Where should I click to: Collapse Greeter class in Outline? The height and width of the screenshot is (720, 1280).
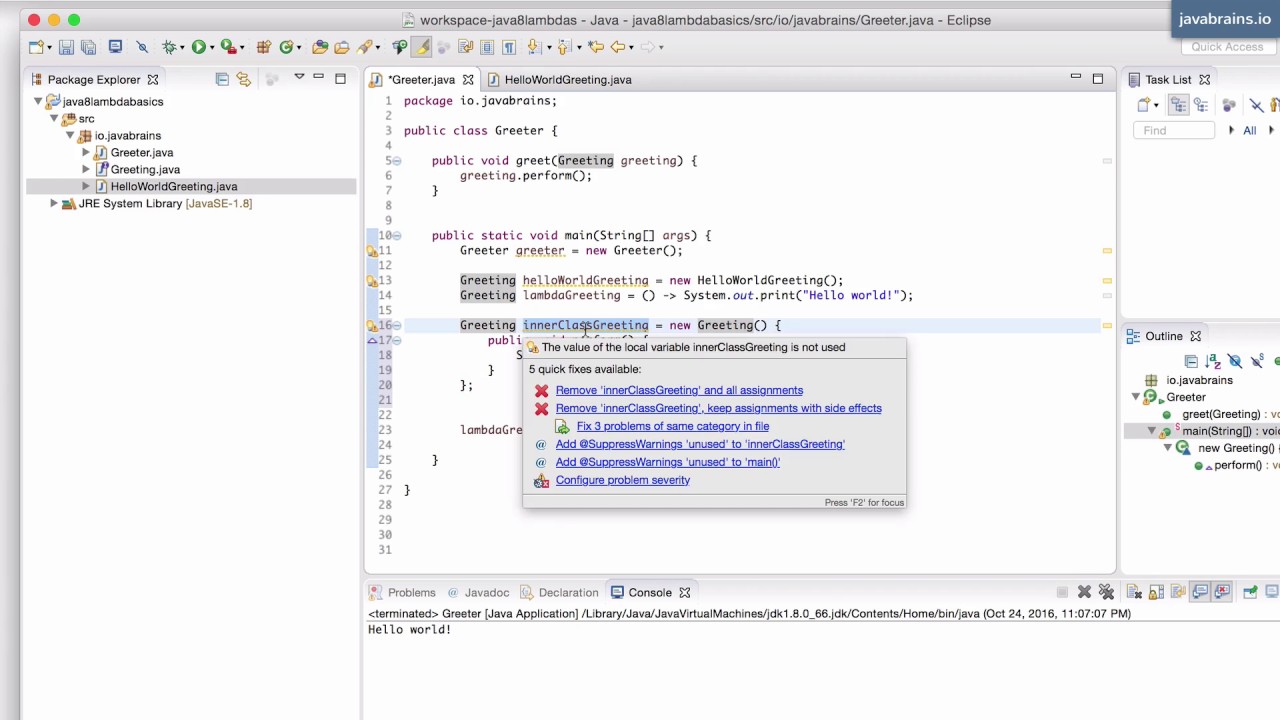(x=1136, y=397)
